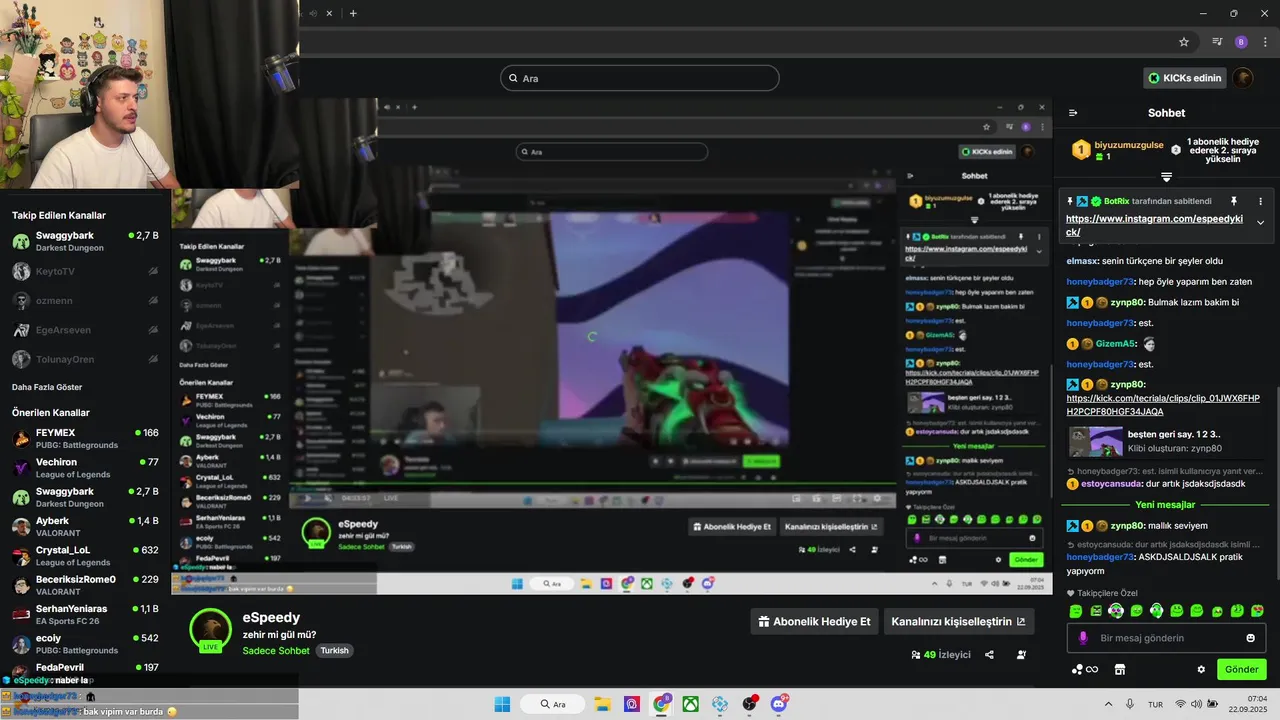Focus the 'Bir mesaj gönderin' chat input
The height and width of the screenshot is (720, 1280).
1166,638
